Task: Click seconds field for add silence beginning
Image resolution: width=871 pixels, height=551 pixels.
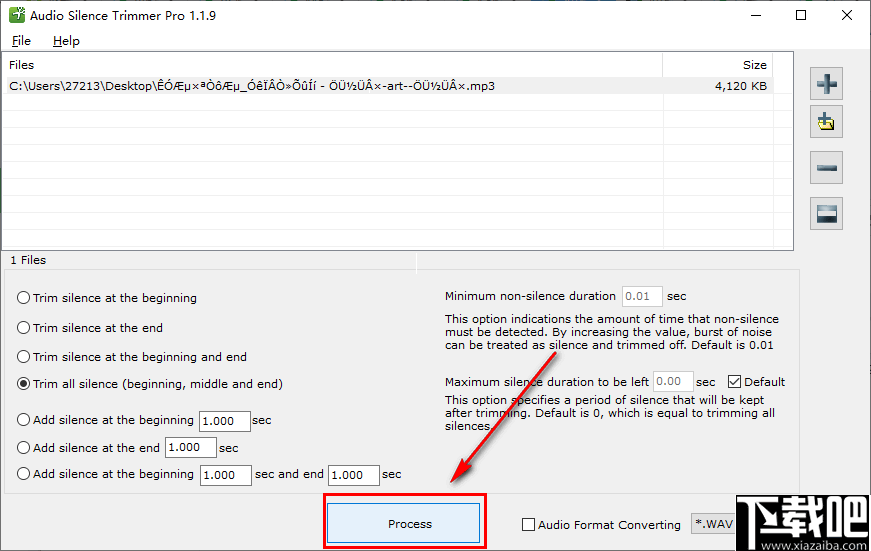Action: coord(224,420)
